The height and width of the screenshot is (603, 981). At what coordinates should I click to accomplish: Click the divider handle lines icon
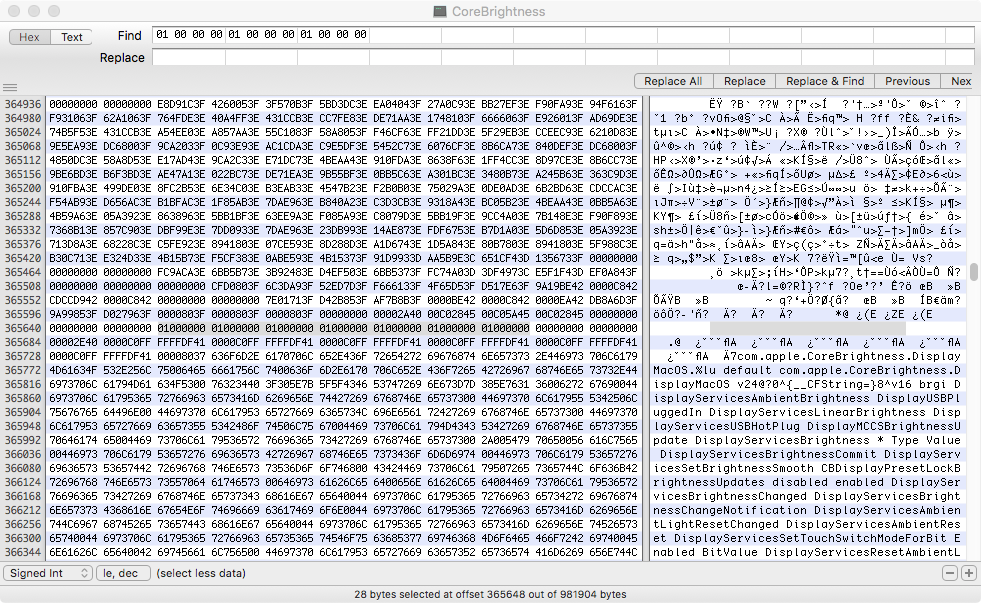[x=10, y=88]
